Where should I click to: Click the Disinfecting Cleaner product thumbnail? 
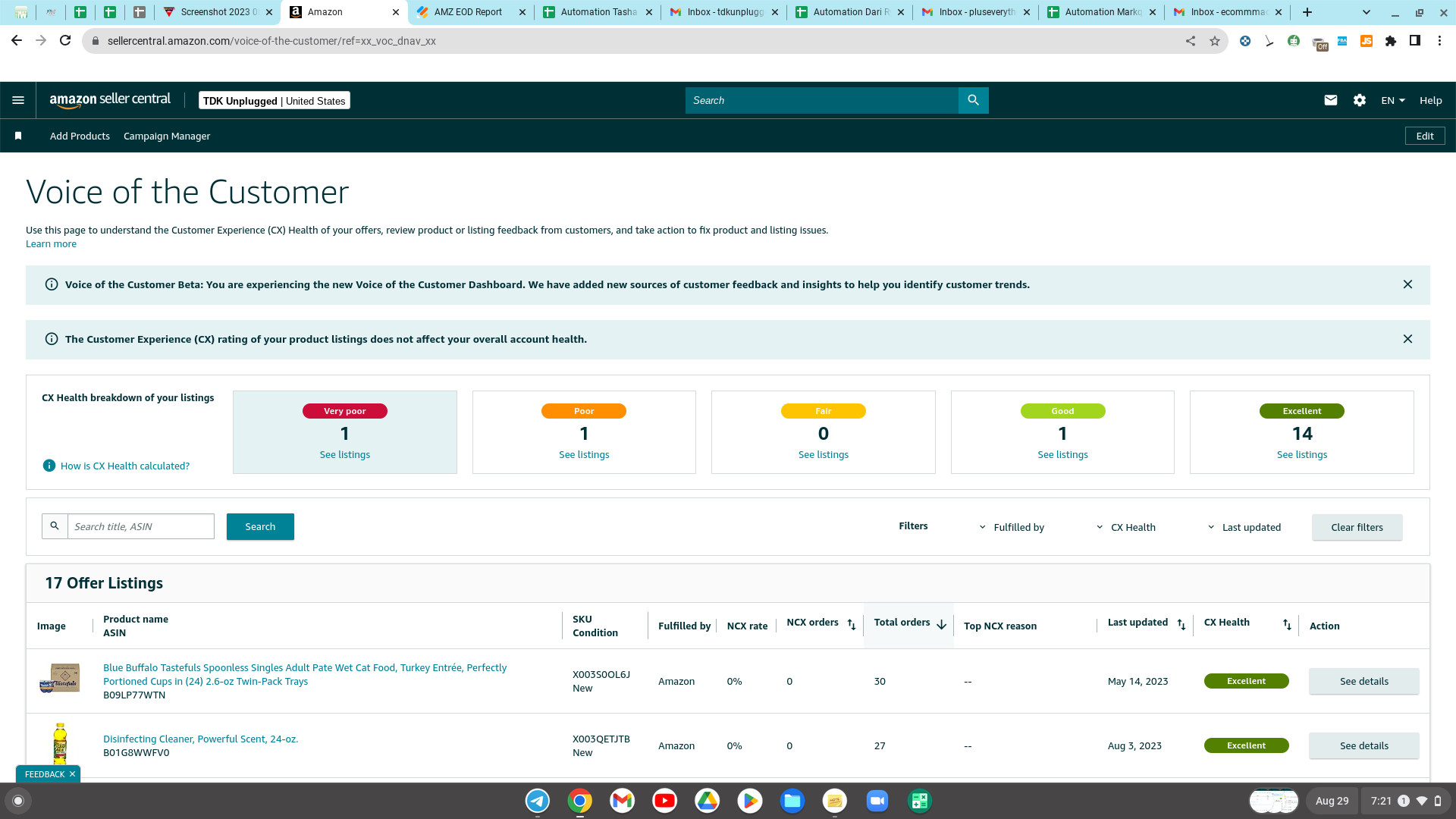click(x=60, y=743)
